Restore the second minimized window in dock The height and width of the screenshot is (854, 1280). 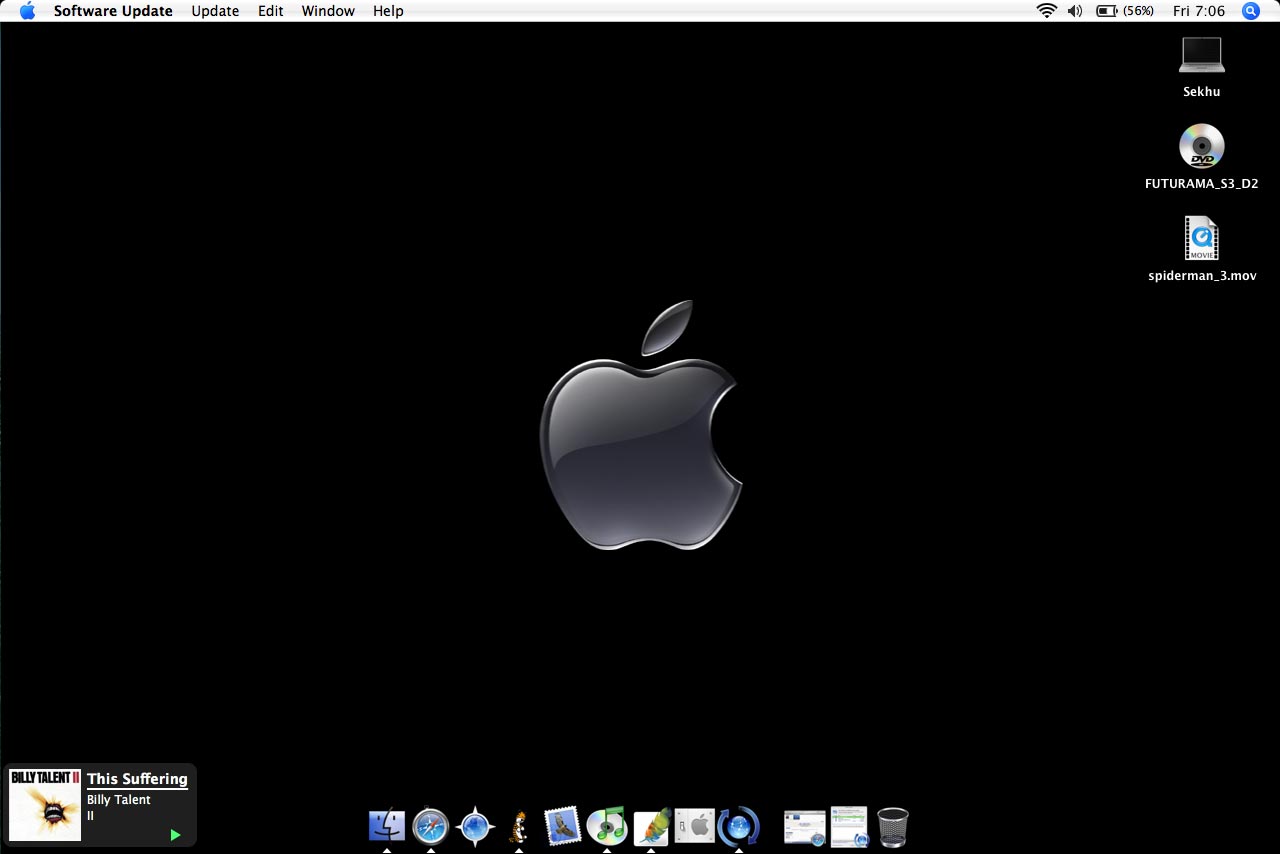pos(849,827)
